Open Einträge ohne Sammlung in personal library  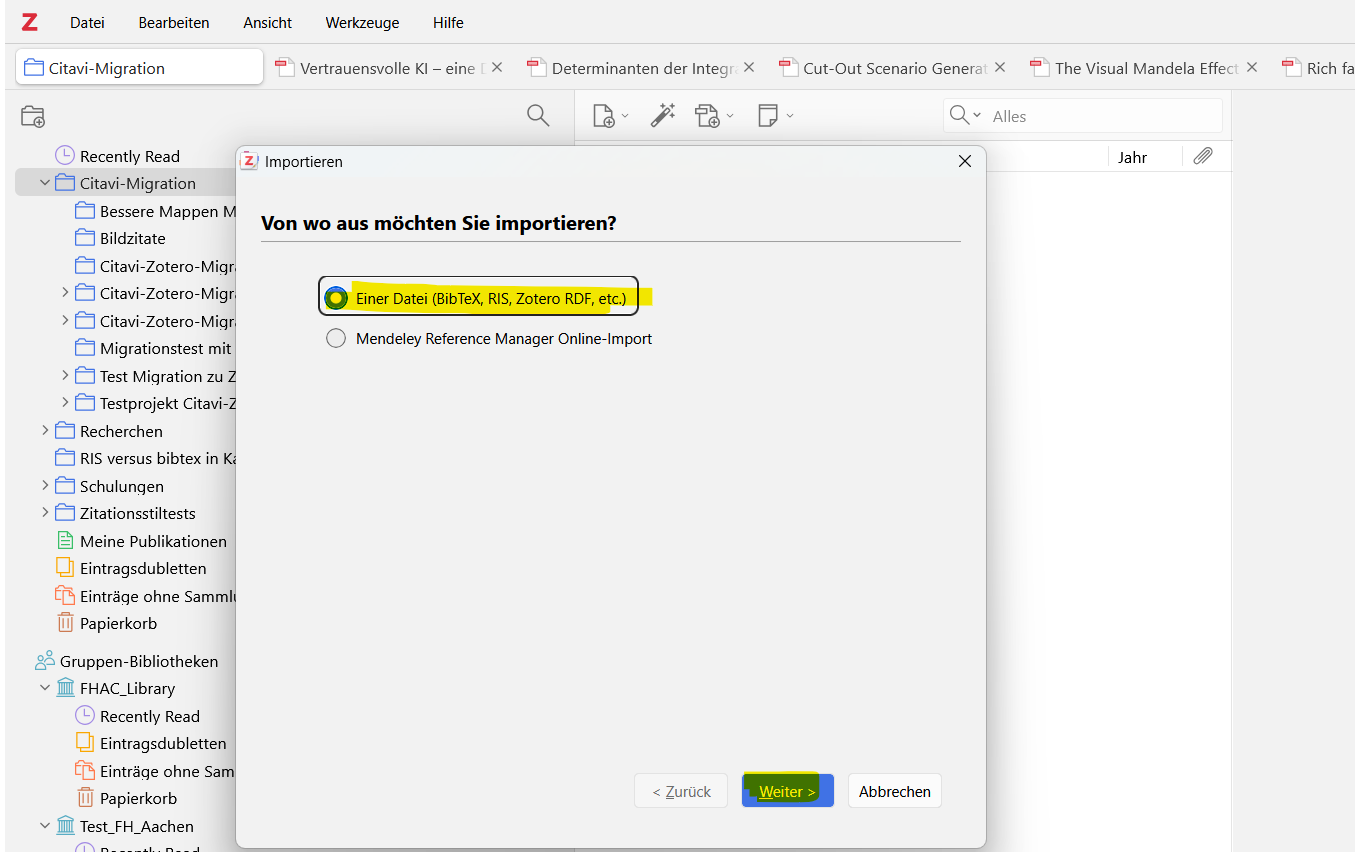146,596
